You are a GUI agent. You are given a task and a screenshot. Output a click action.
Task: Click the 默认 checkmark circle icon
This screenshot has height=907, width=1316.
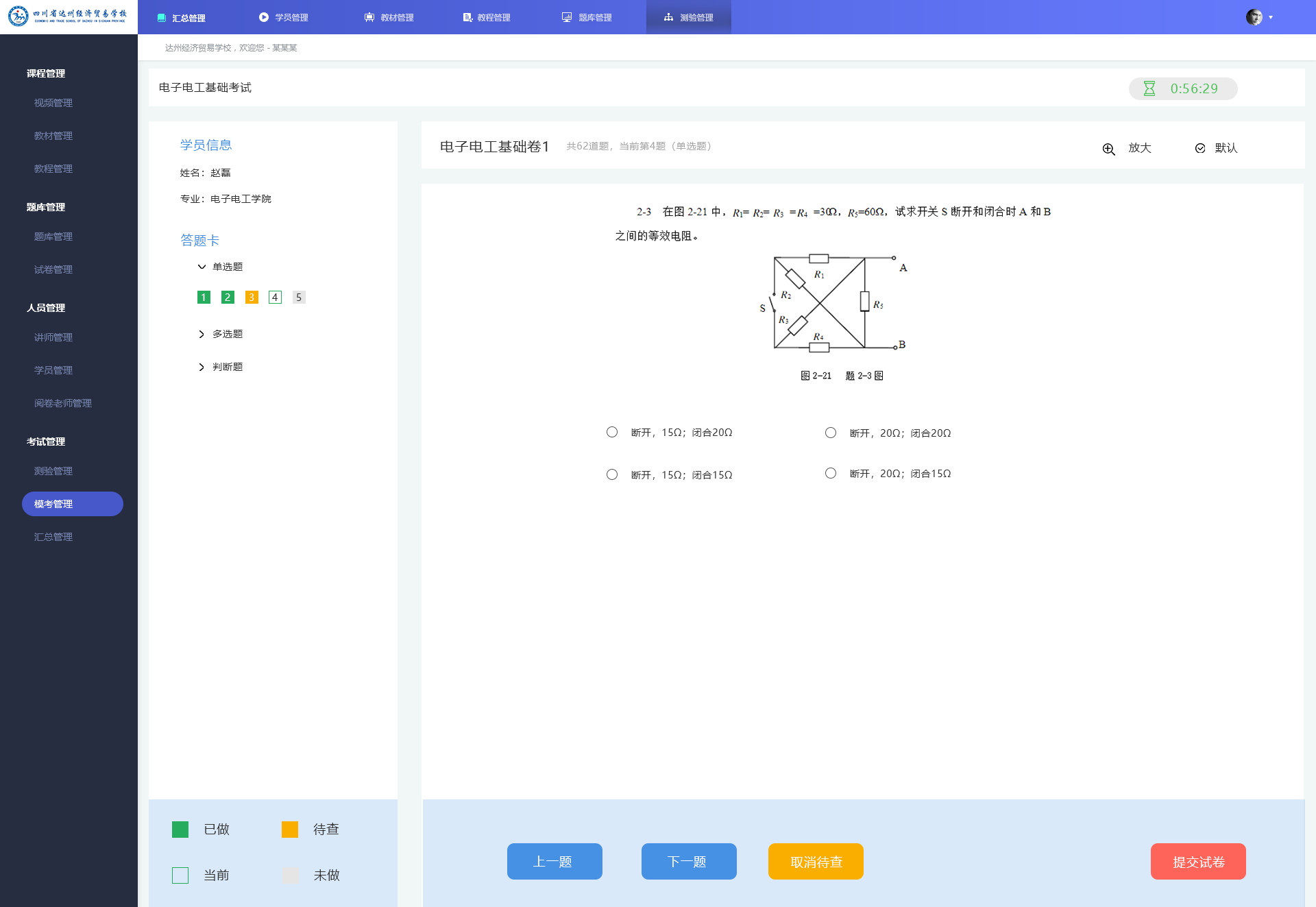(1200, 148)
